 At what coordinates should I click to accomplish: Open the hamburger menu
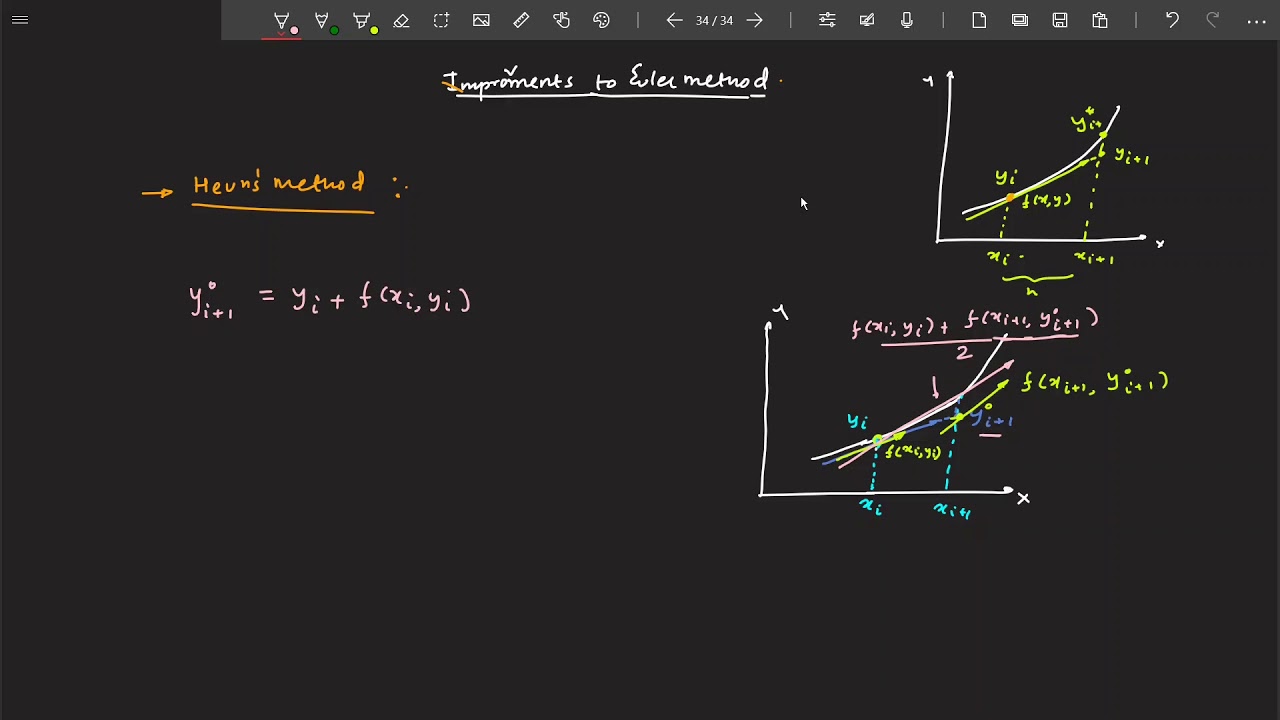pyautogui.click(x=19, y=20)
